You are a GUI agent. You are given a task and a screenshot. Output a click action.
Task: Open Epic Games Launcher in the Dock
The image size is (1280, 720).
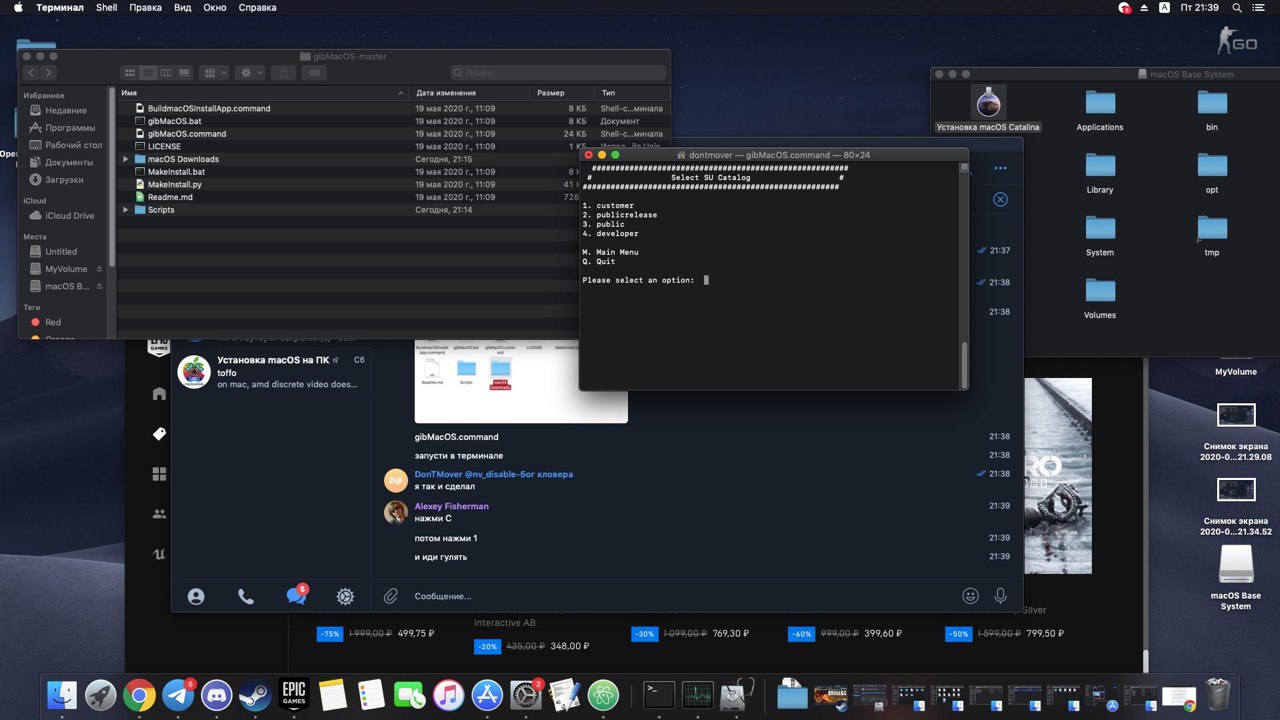[x=293, y=695]
